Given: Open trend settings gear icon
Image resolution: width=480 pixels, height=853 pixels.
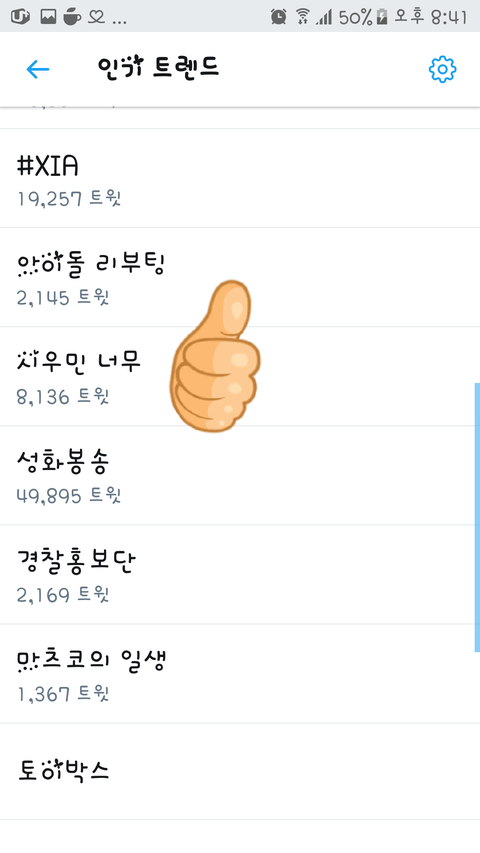Looking at the screenshot, I should click(x=442, y=69).
